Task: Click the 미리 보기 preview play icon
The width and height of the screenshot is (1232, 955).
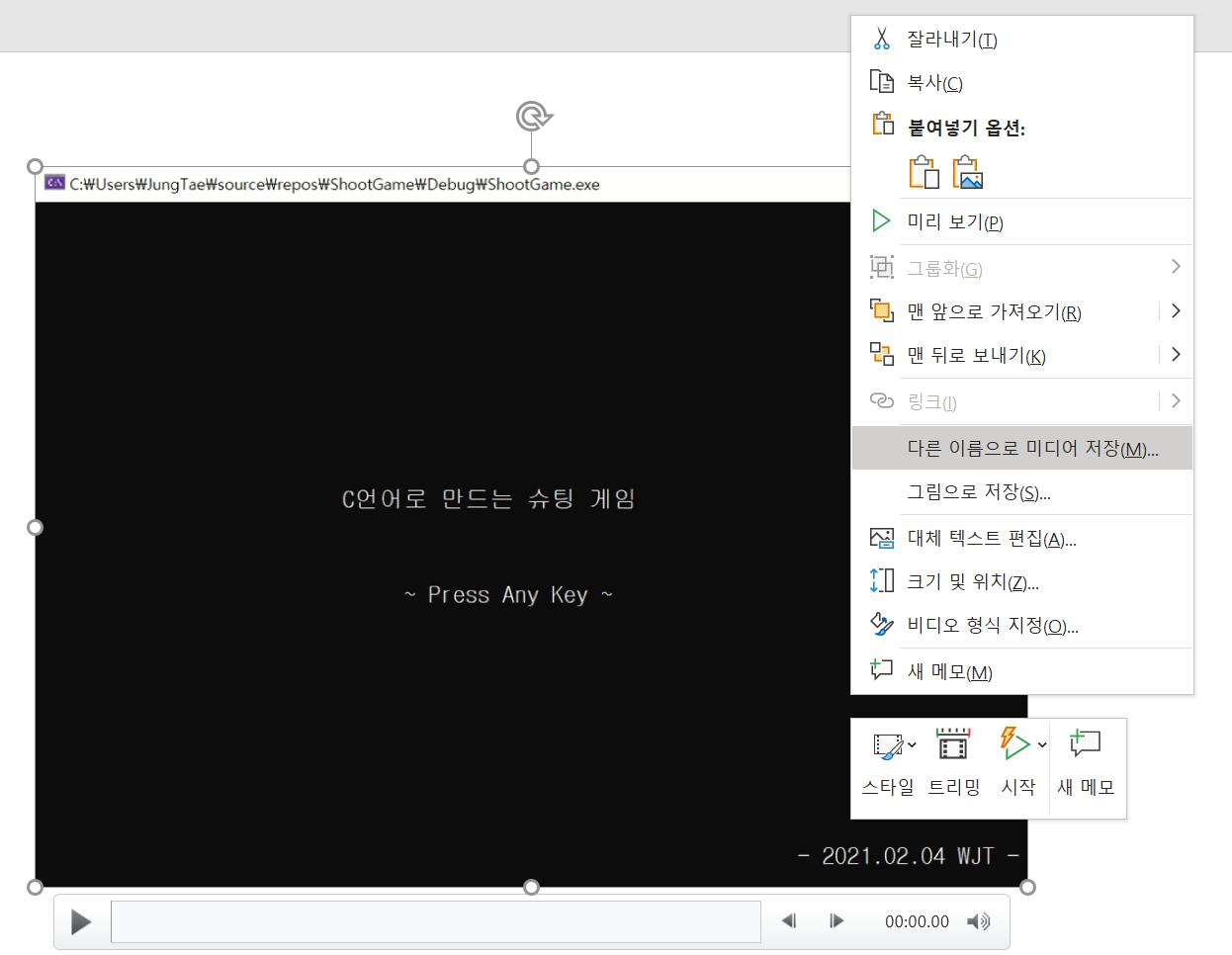Action: pos(881,220)
